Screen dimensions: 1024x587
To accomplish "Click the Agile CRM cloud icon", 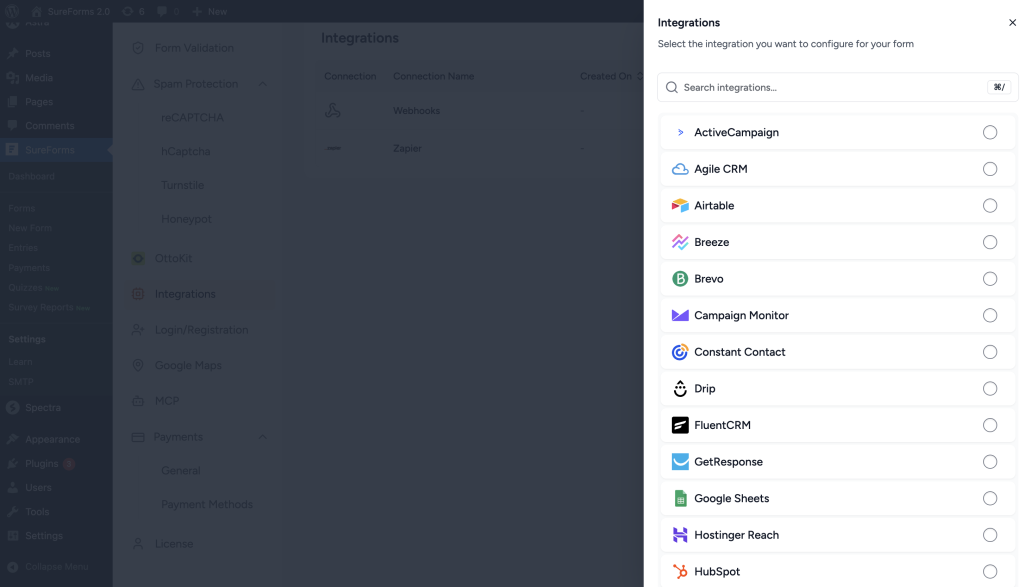I will point(680,169).
